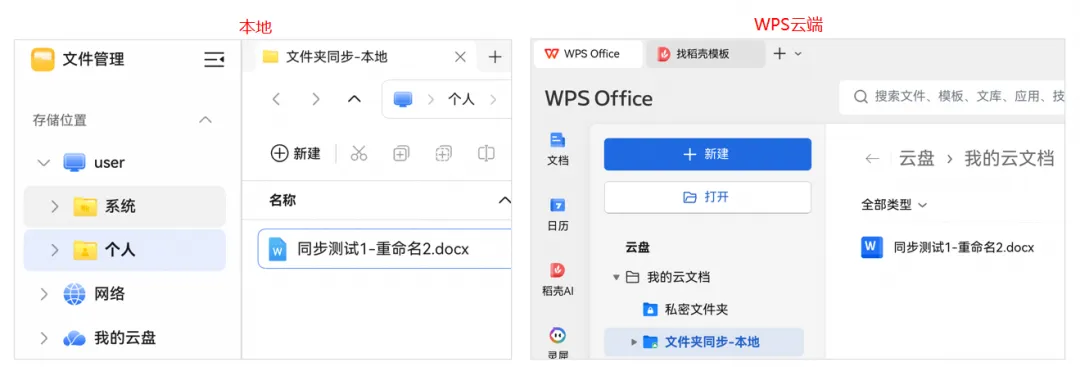
Task: Close the 文件夹同步-本地 tab
Action: [461, 57]
